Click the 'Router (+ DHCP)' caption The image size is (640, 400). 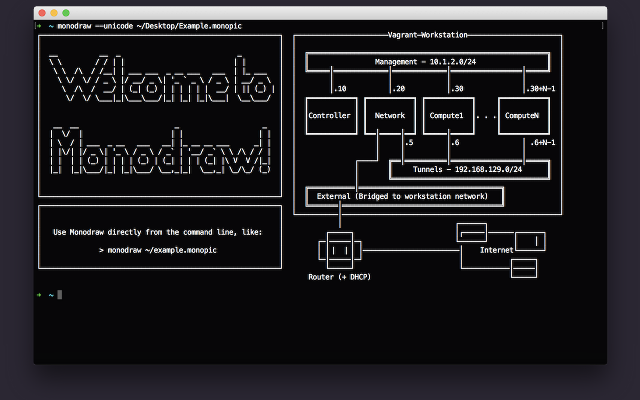pos(339,277)
